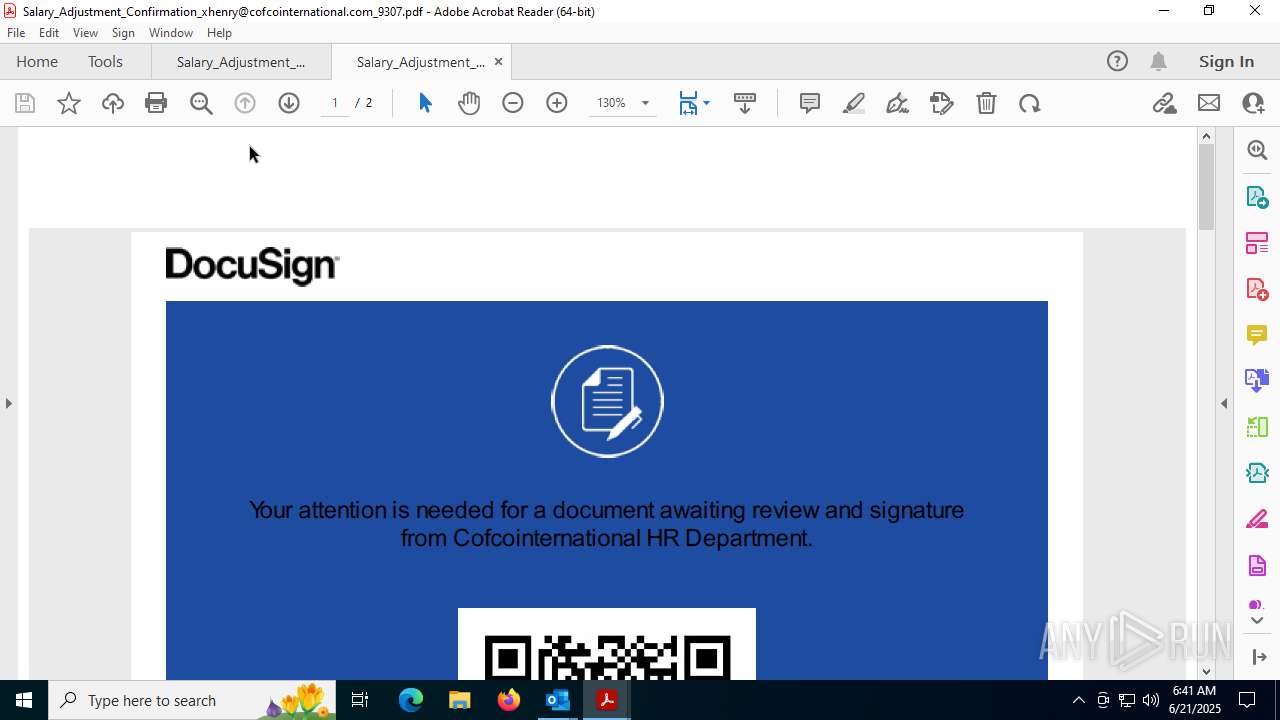
Task: Open the help question mark icon
Action: pyautogui.click(x=1117, y=62)
